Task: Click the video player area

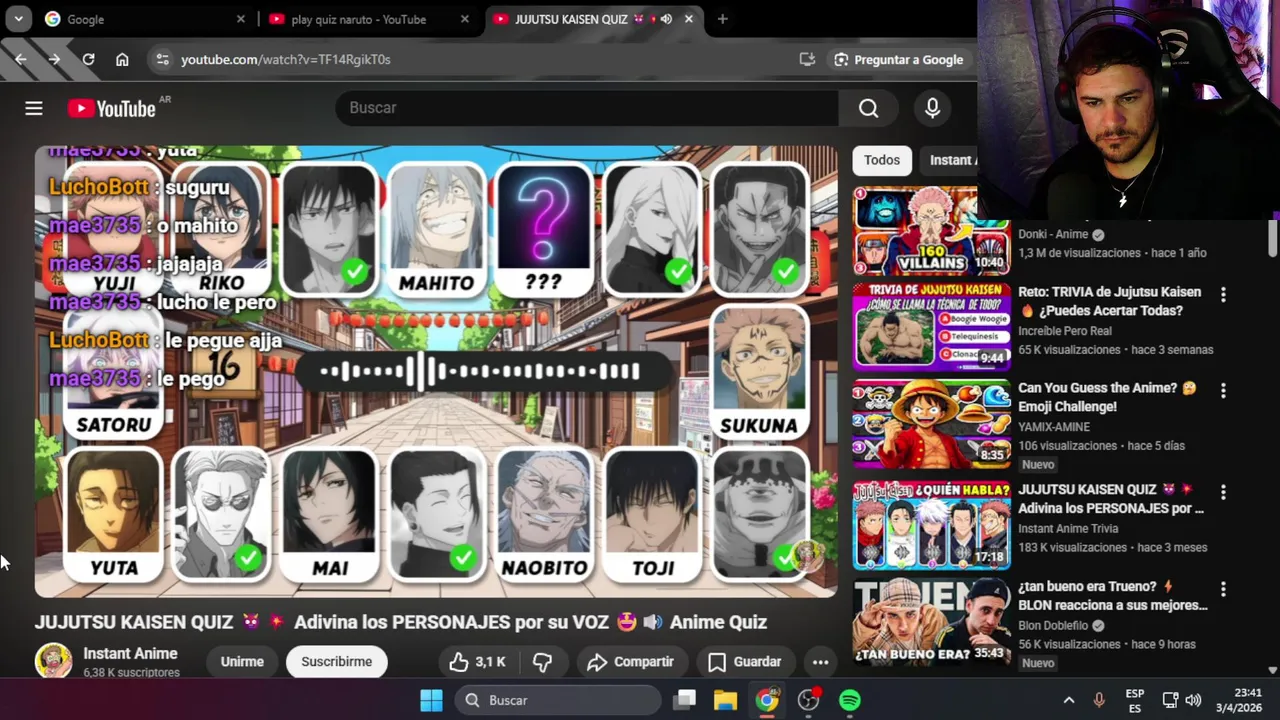Action: pos(436,371)
